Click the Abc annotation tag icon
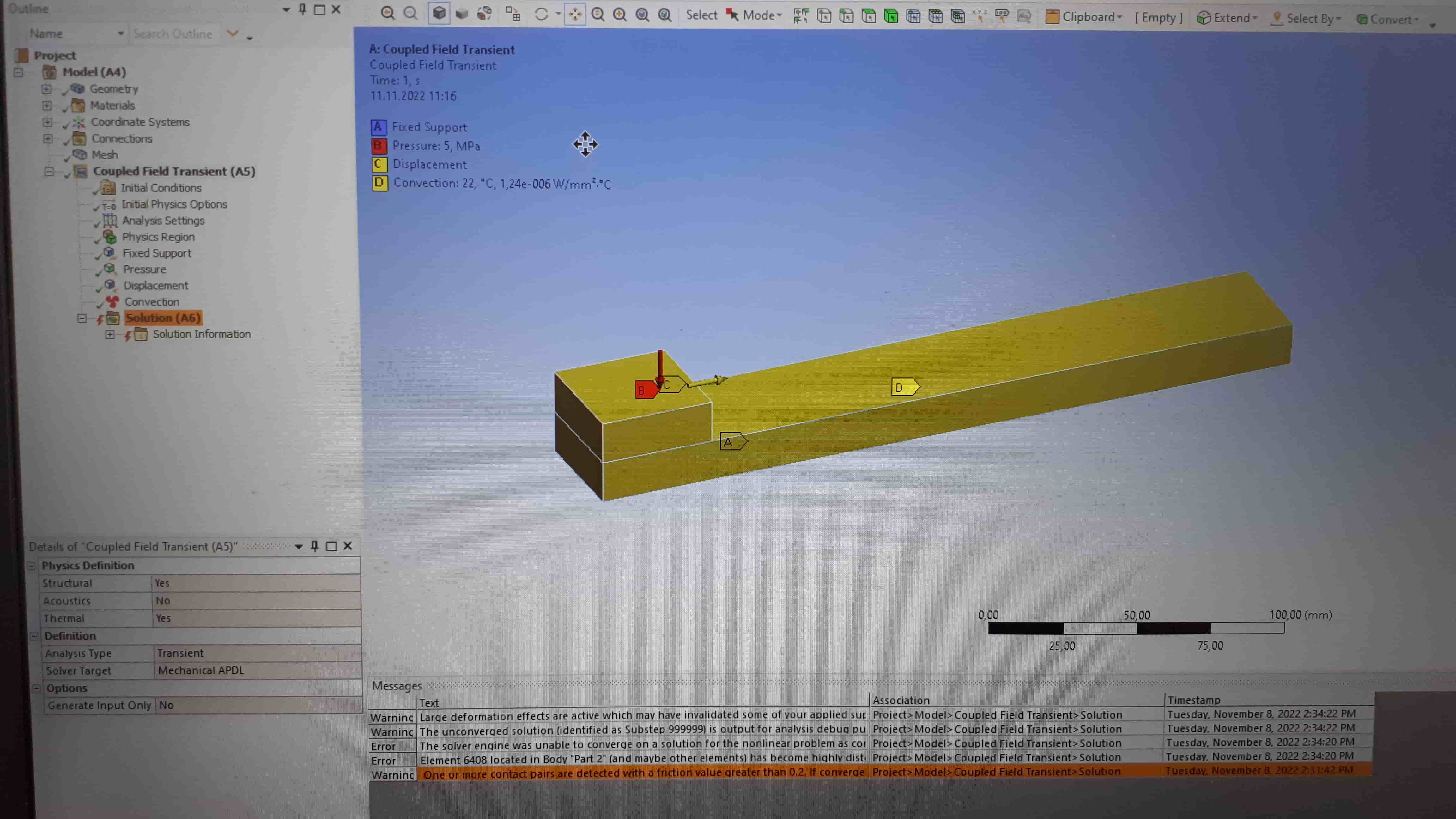This screenshot has width=1456, height=819. pos(1024,16)
